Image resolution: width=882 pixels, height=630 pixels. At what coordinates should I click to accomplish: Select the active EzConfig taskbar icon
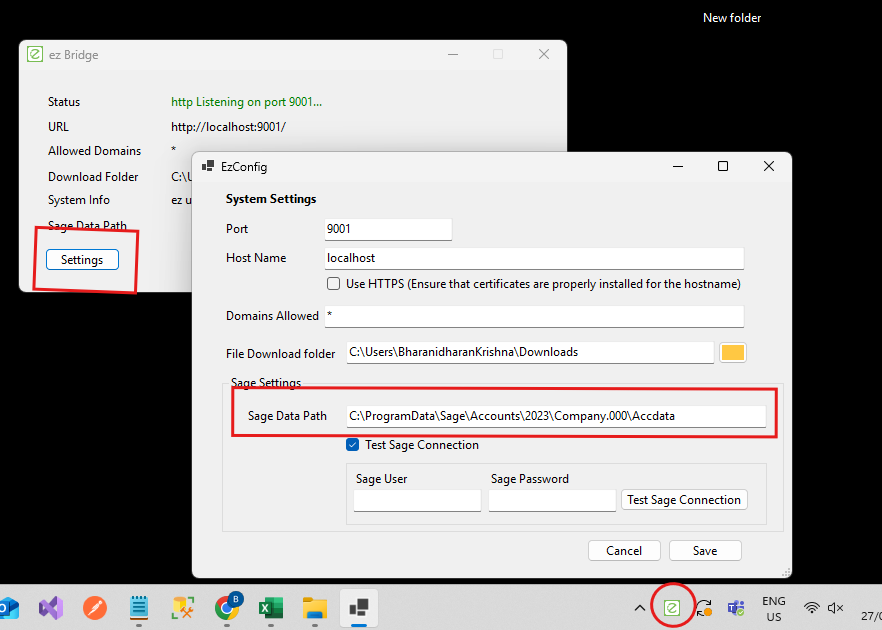click(x=359, y=608)
